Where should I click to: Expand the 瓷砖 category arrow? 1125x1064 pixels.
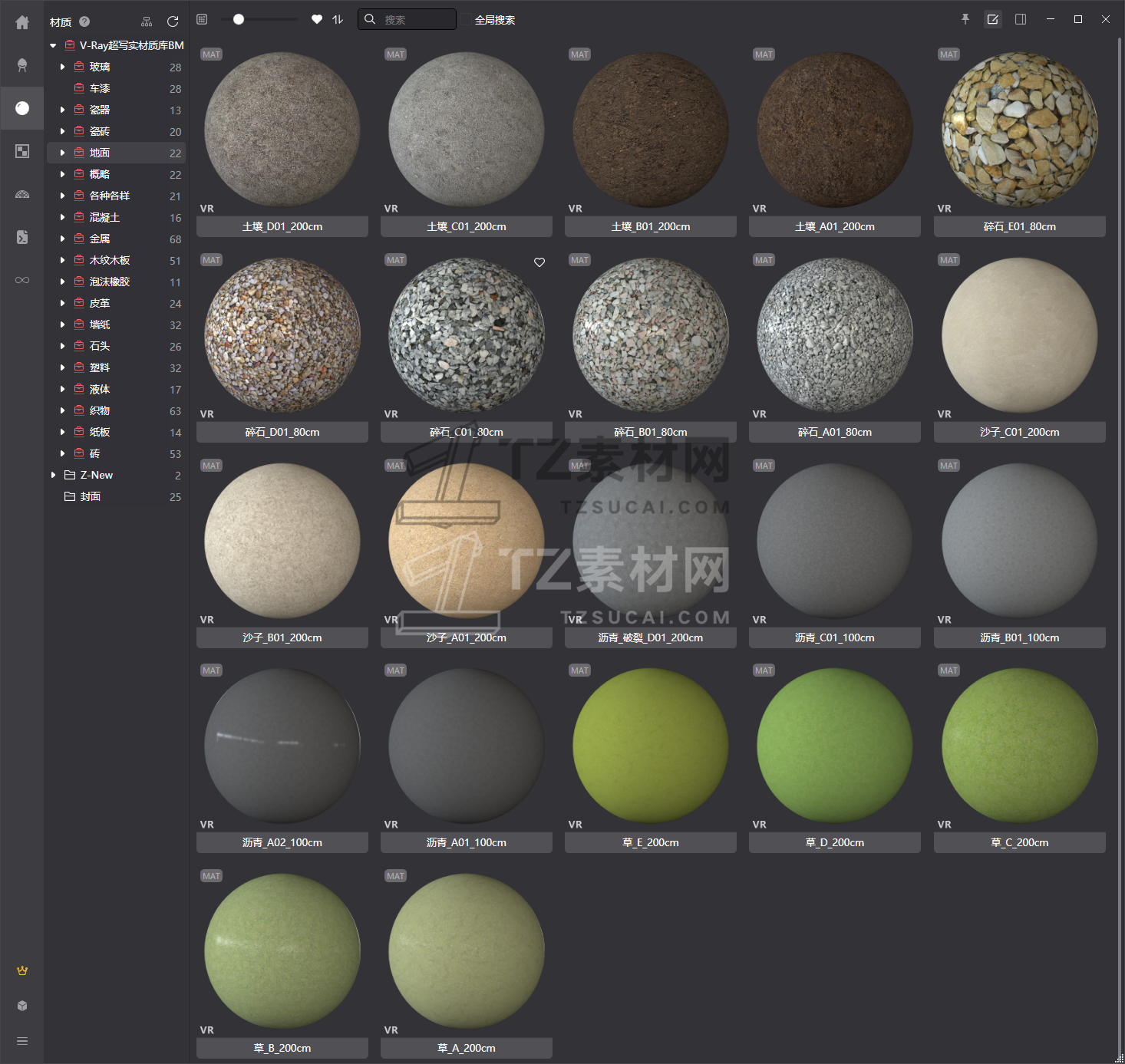pos(62,131)
